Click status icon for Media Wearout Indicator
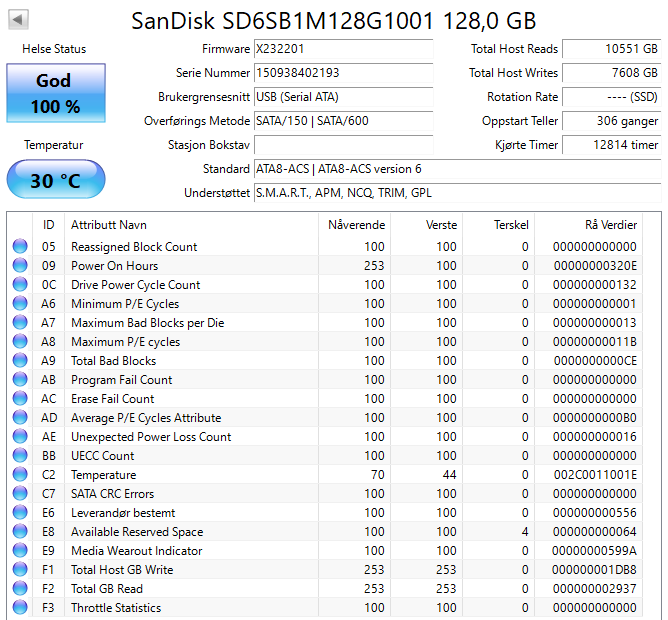 [20, 551]
